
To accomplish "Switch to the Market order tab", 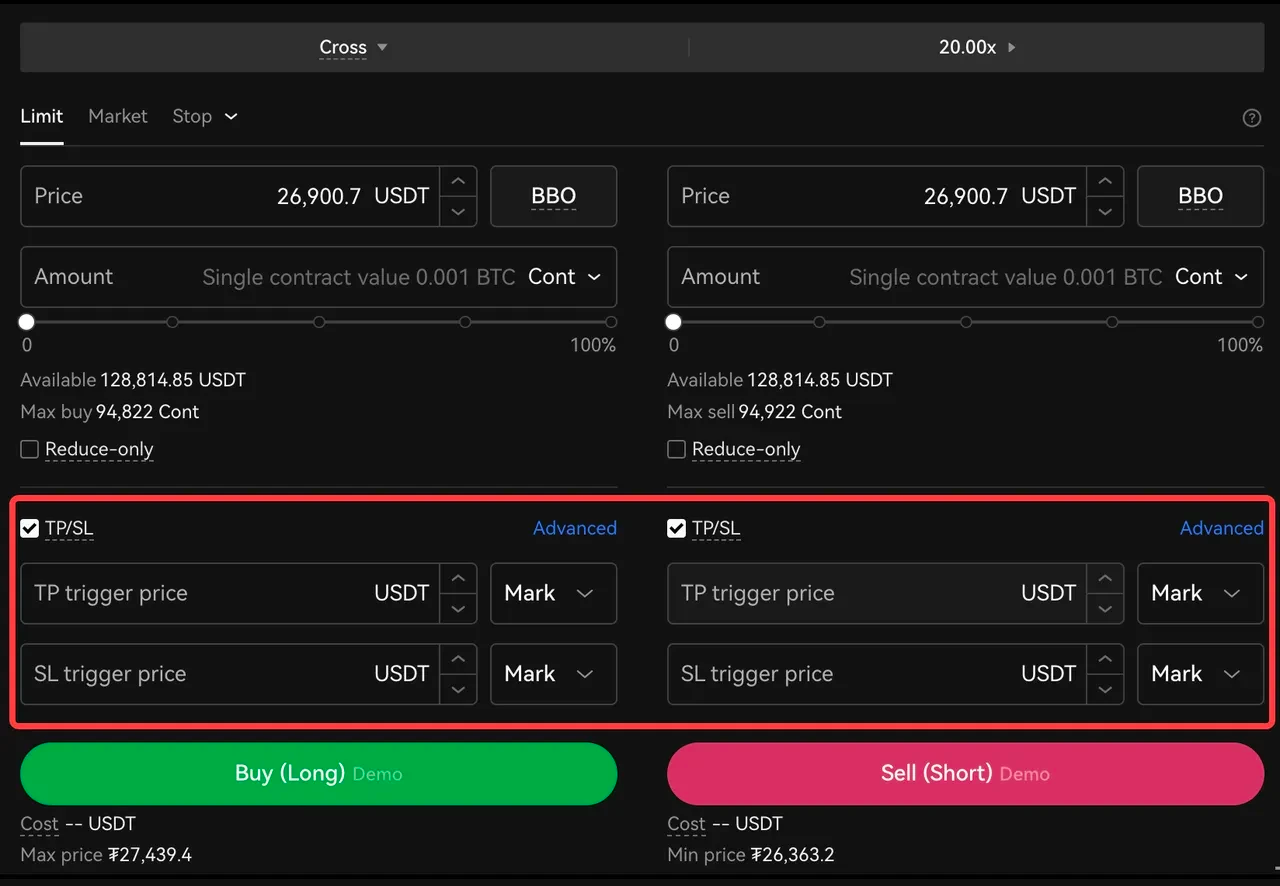I will (x=117, y=116).
